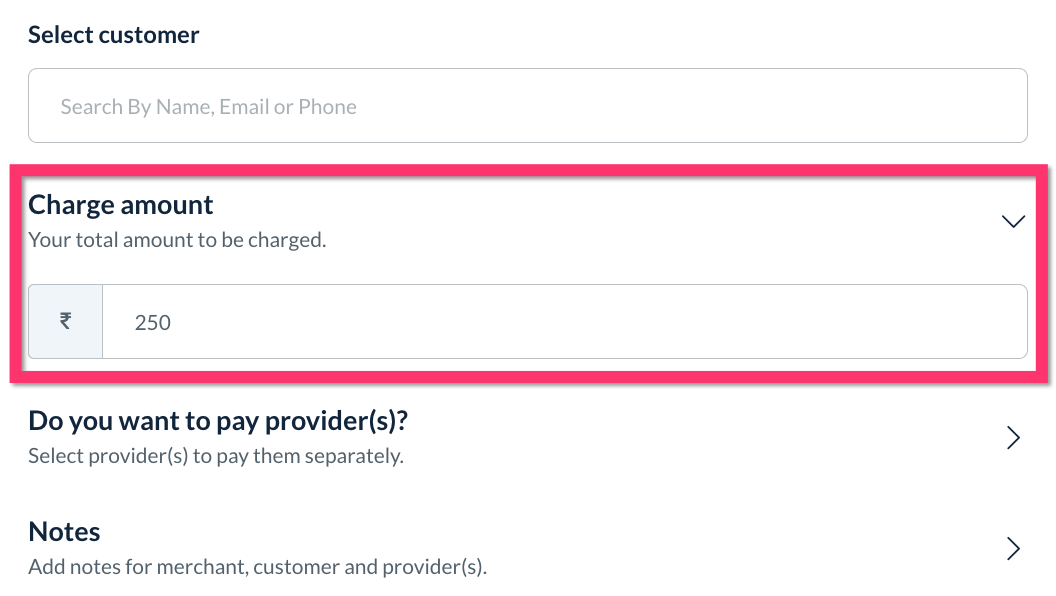Click the "Search By Name, Email or Phone" placeholder
This screenshot has height=596, width=1056.
tap(208, 107)
